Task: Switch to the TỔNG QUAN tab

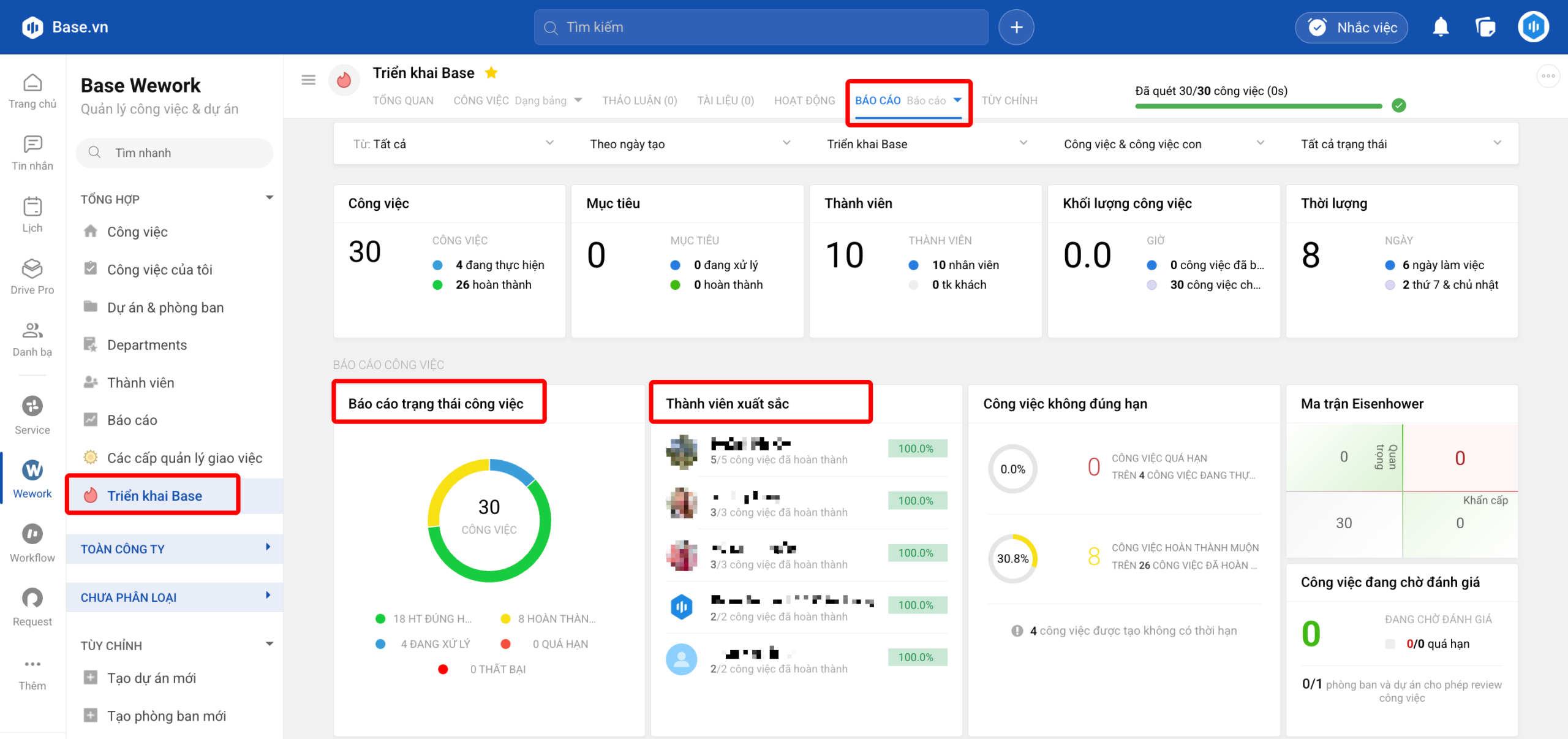Action: pyautogui.click(x=403, y=100)
